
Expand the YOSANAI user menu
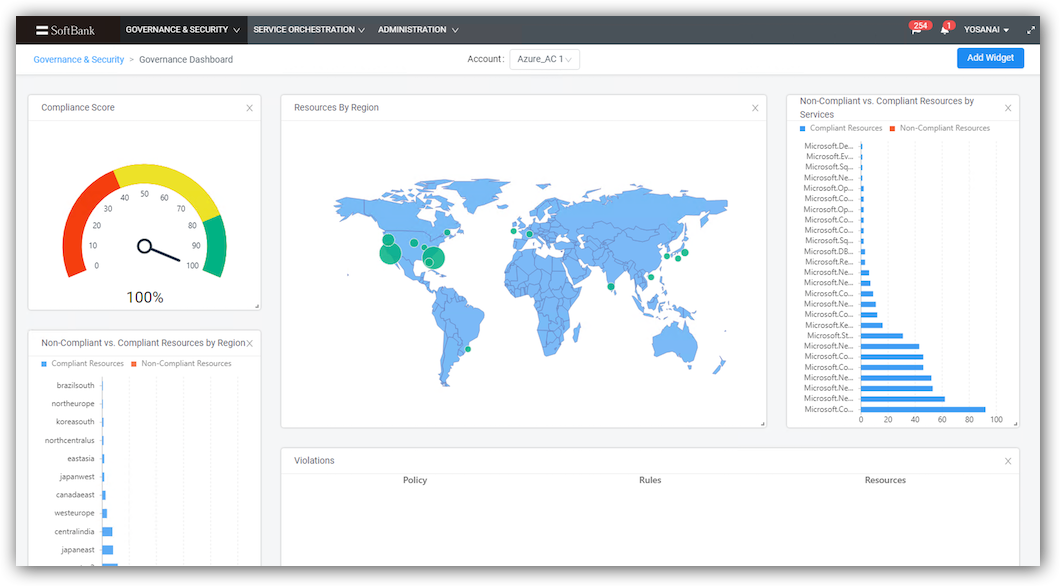tap(986, 30)
